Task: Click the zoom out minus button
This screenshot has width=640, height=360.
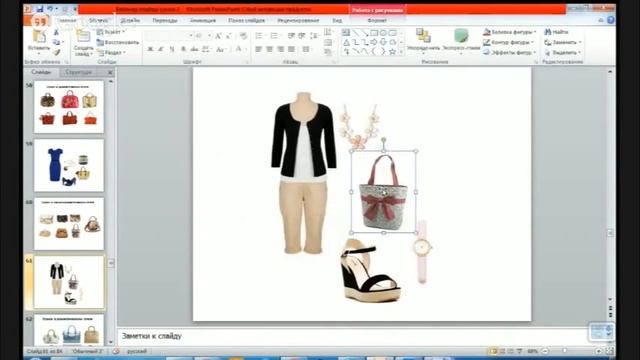Action: [545, 351]
